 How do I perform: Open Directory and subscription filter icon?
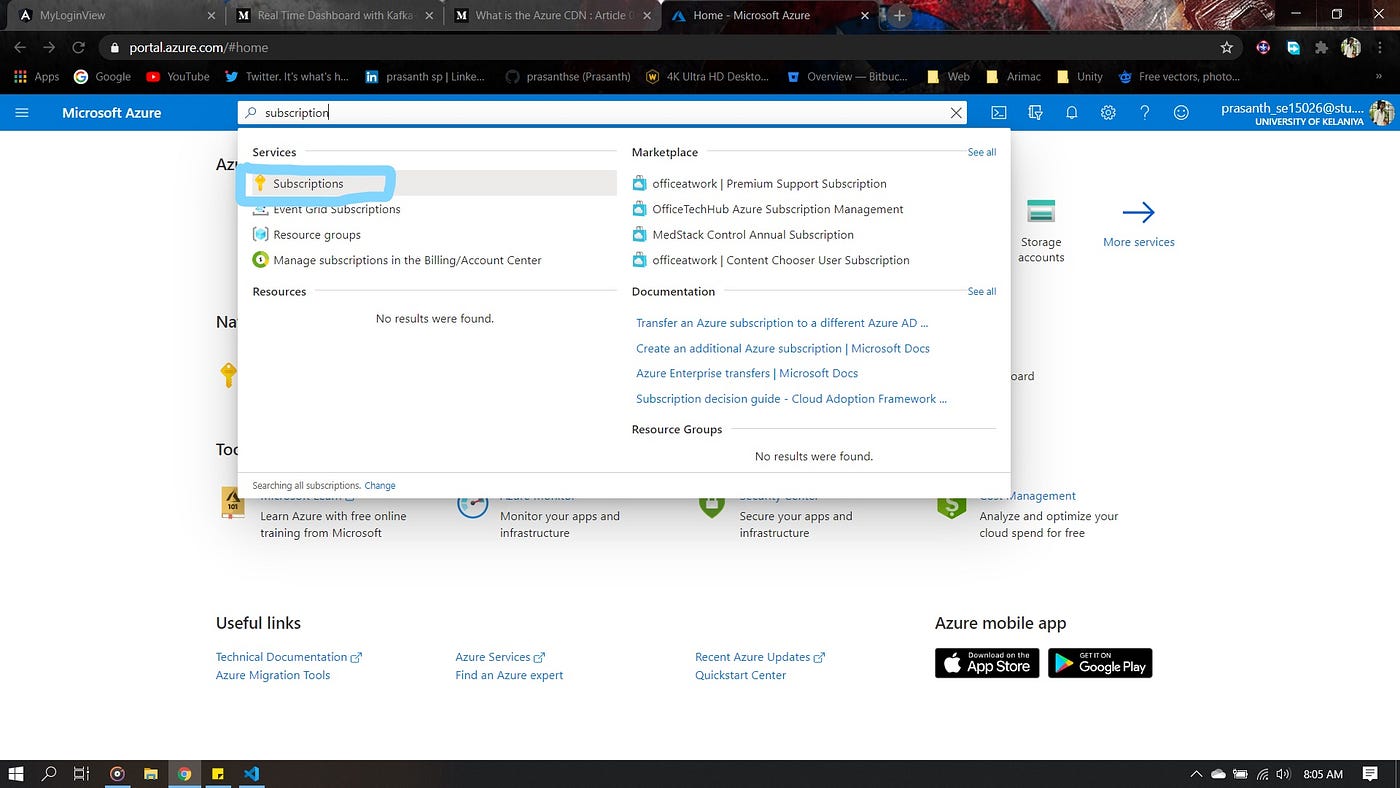[x=1035, y=113]
